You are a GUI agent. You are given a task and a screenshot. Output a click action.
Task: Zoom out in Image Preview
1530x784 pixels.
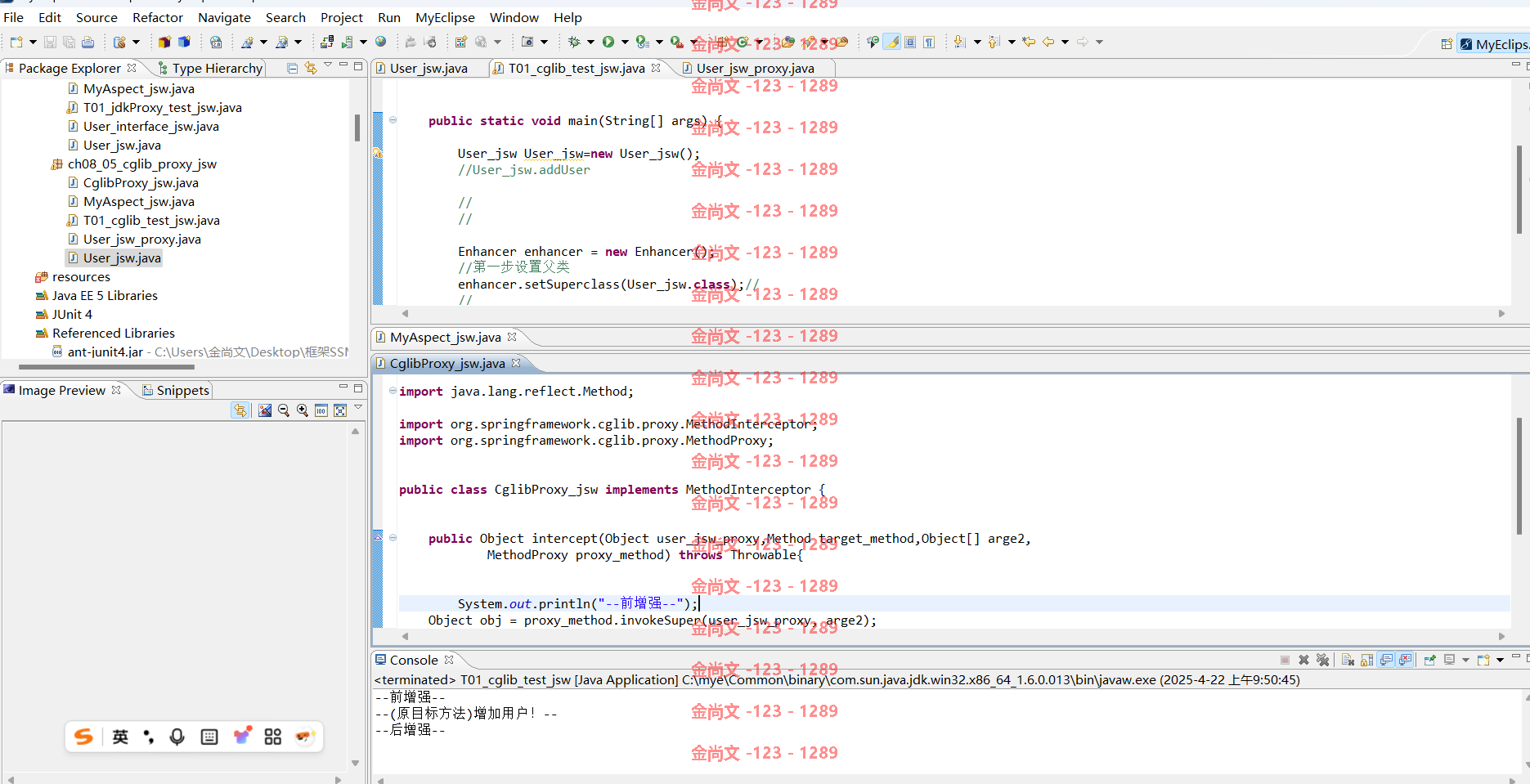click(x=284, y=410)
